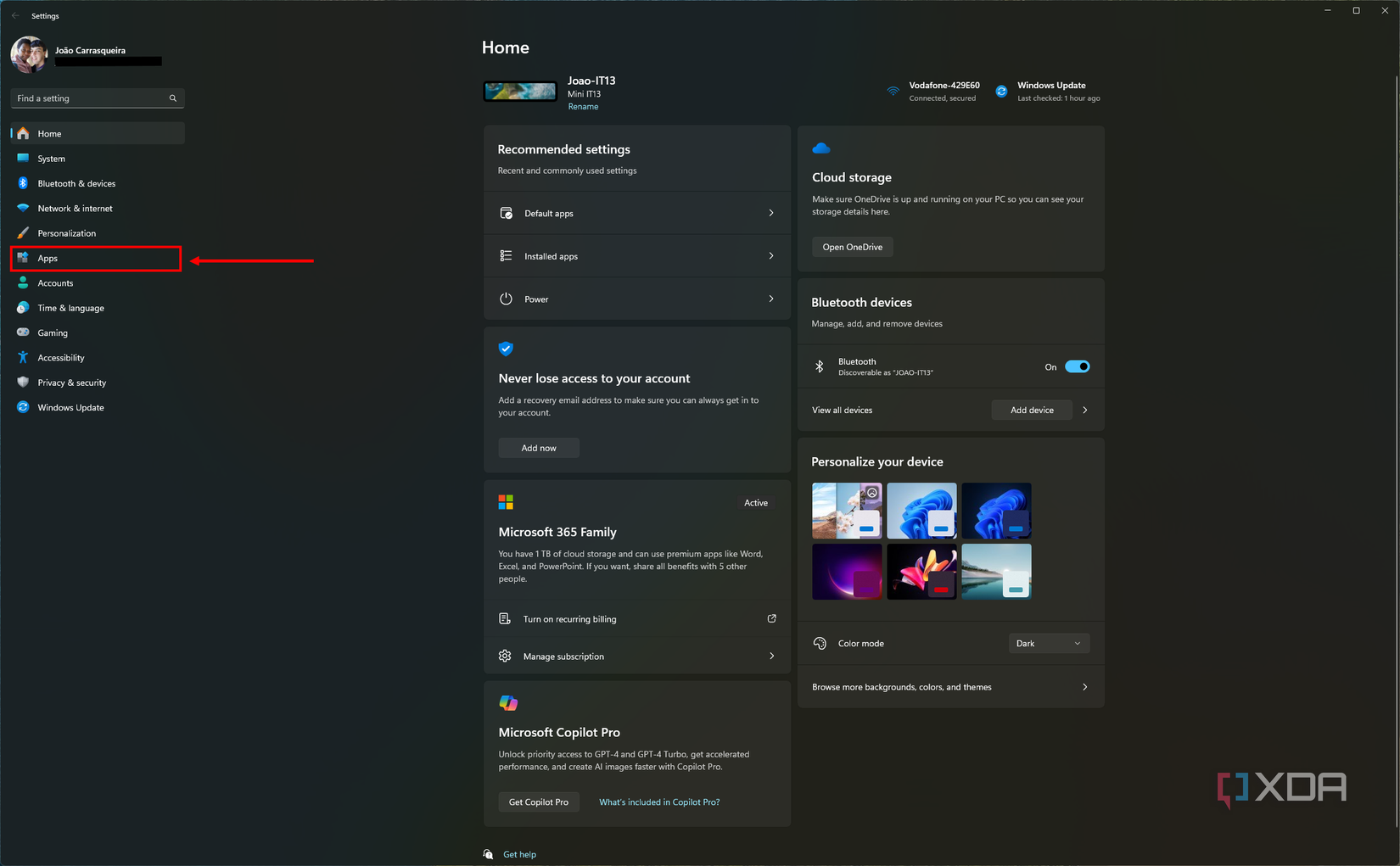Open the Color mode dropdown

point(1049,643)
